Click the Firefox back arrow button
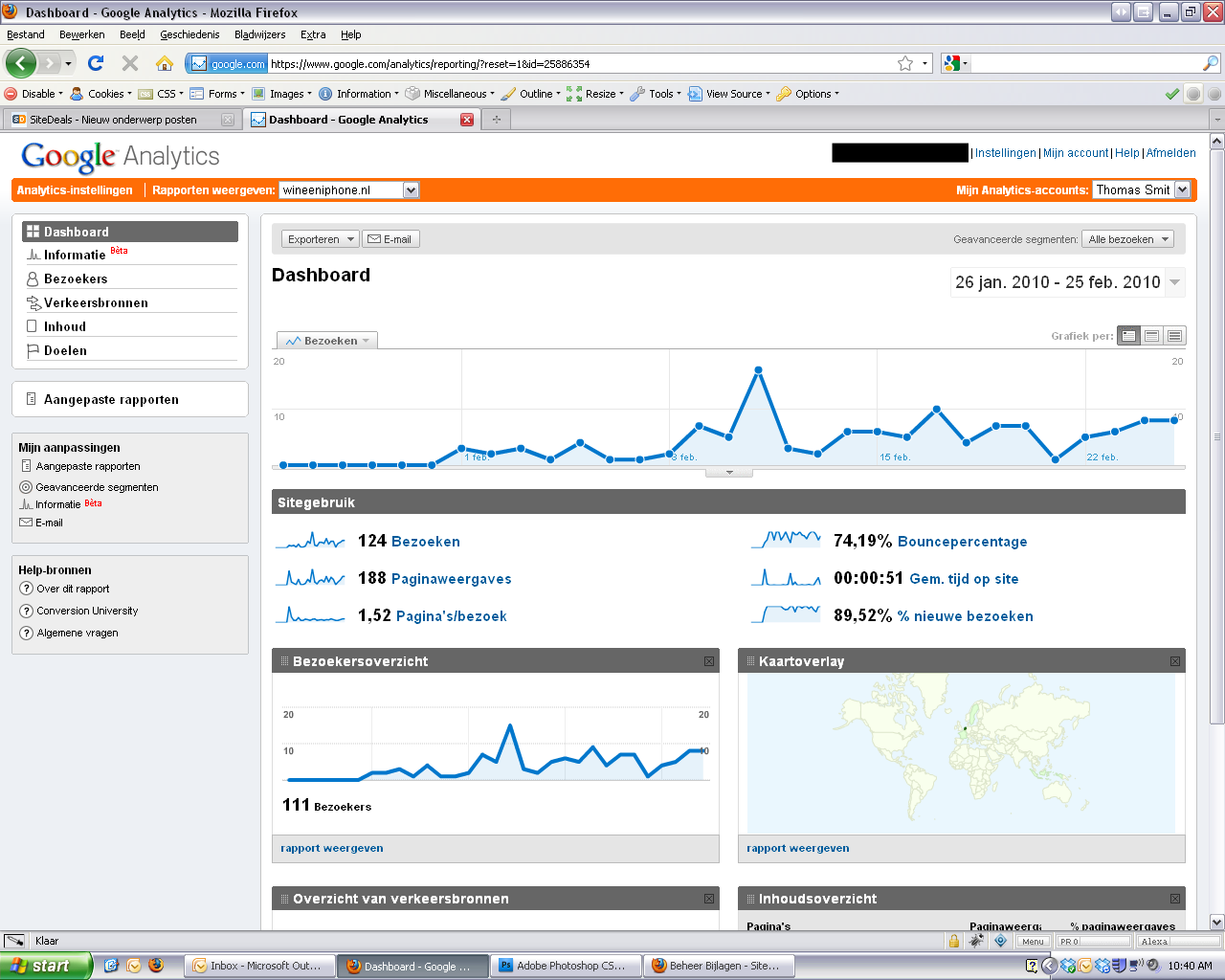 pyautogui.click(x=20, y=63)
